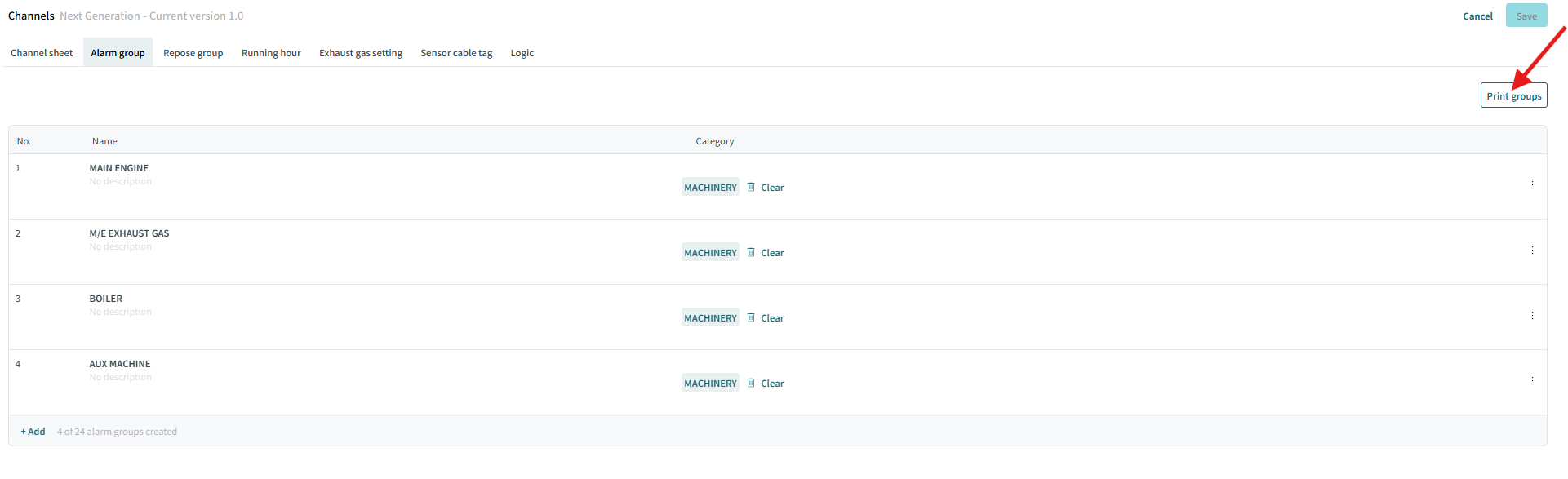Click the '4 of 24 alarm groups created' text
The width and height of the screenshot is (1568, 479).
coord(117,432)
